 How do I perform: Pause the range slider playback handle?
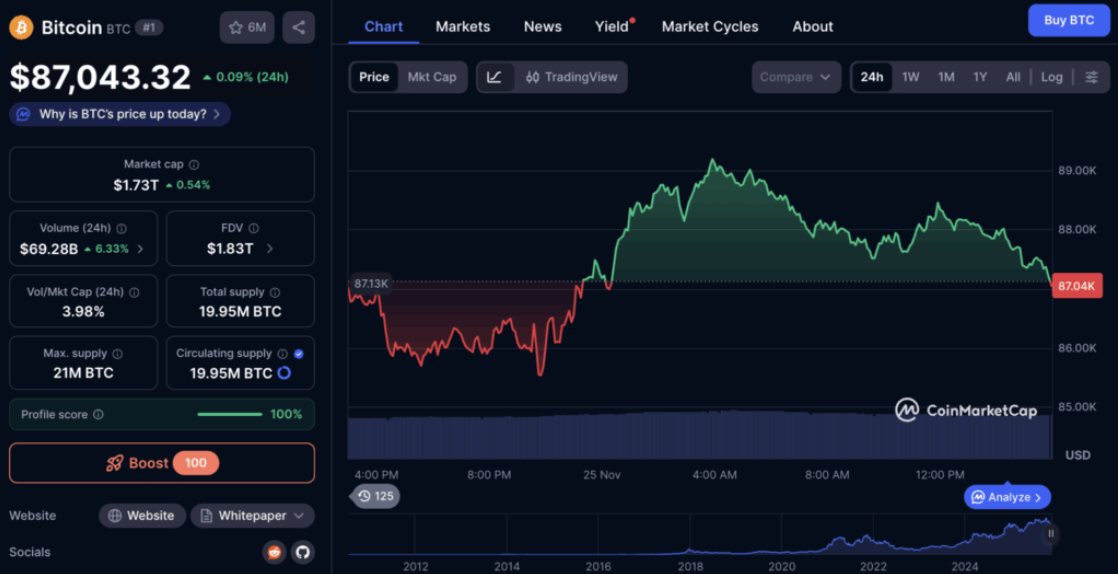pyautogui.click(x=1050, y=534)
